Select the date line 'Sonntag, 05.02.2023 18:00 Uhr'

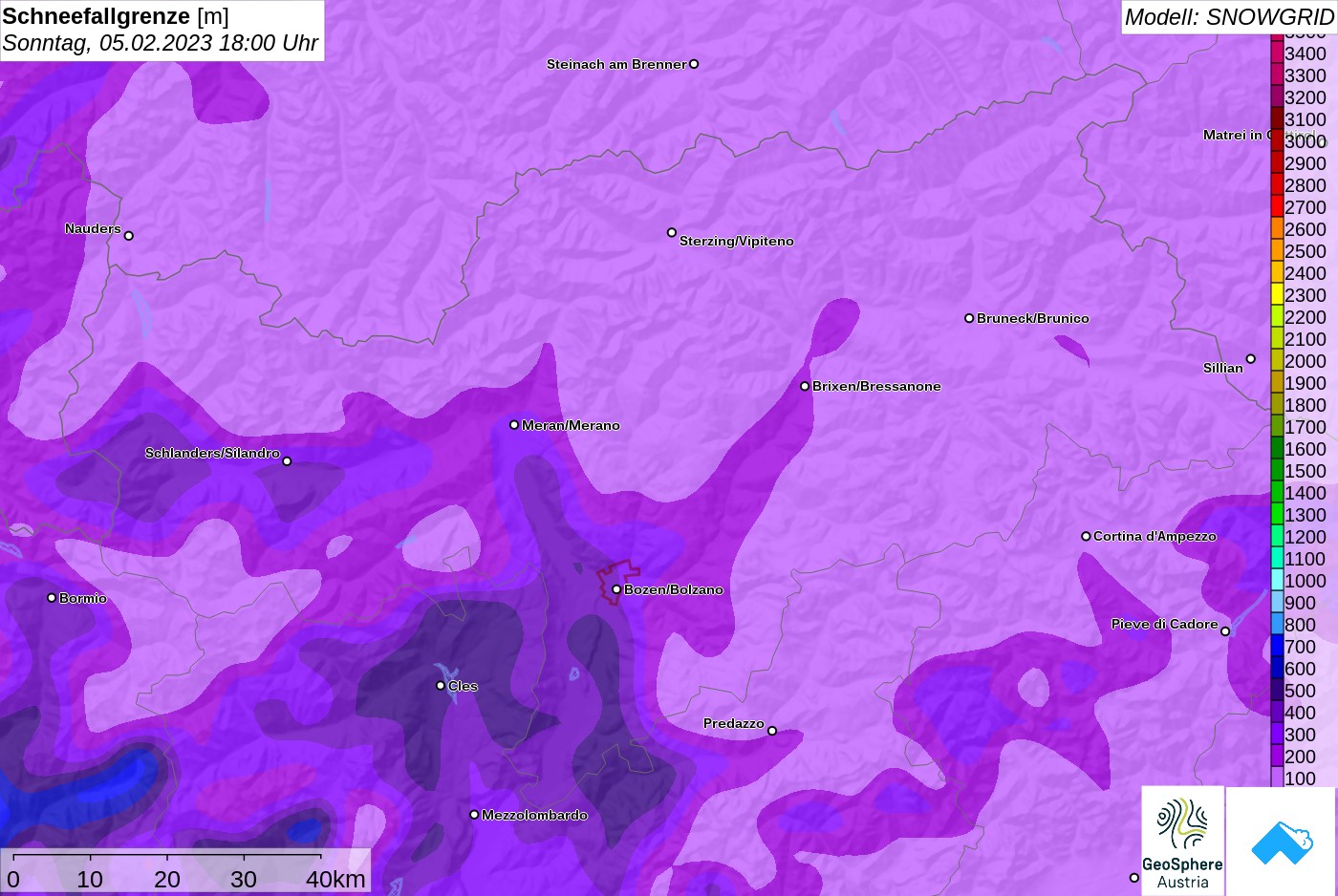pyautogui.click(x=161, y=43)
